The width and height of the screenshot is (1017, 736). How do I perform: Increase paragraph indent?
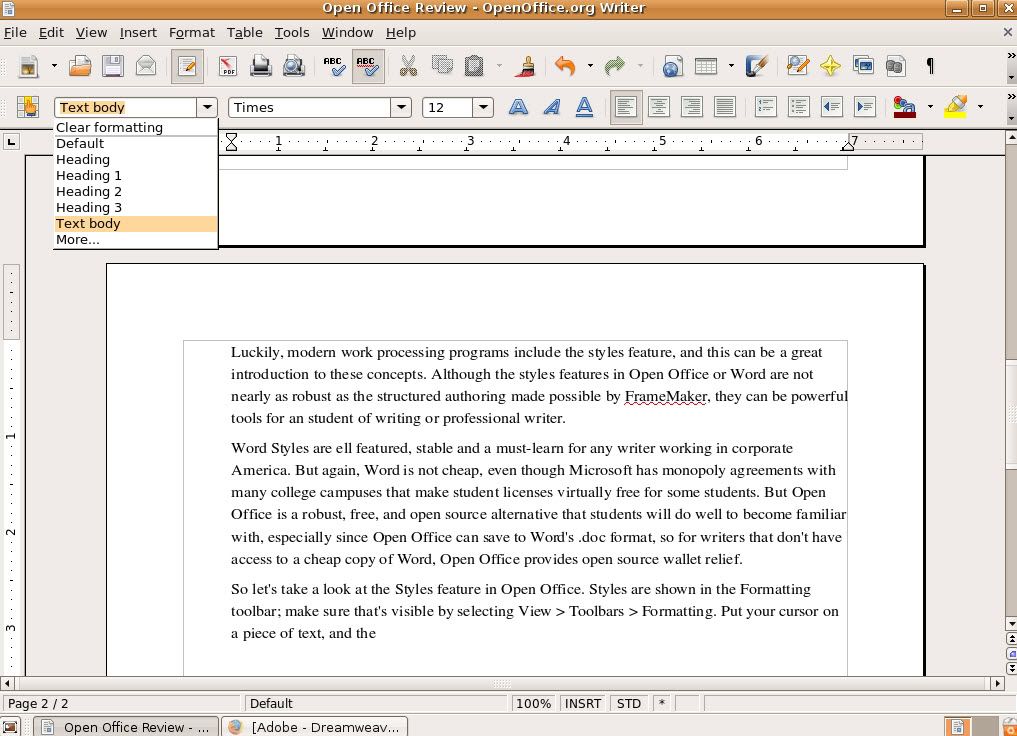click(865, 107)
